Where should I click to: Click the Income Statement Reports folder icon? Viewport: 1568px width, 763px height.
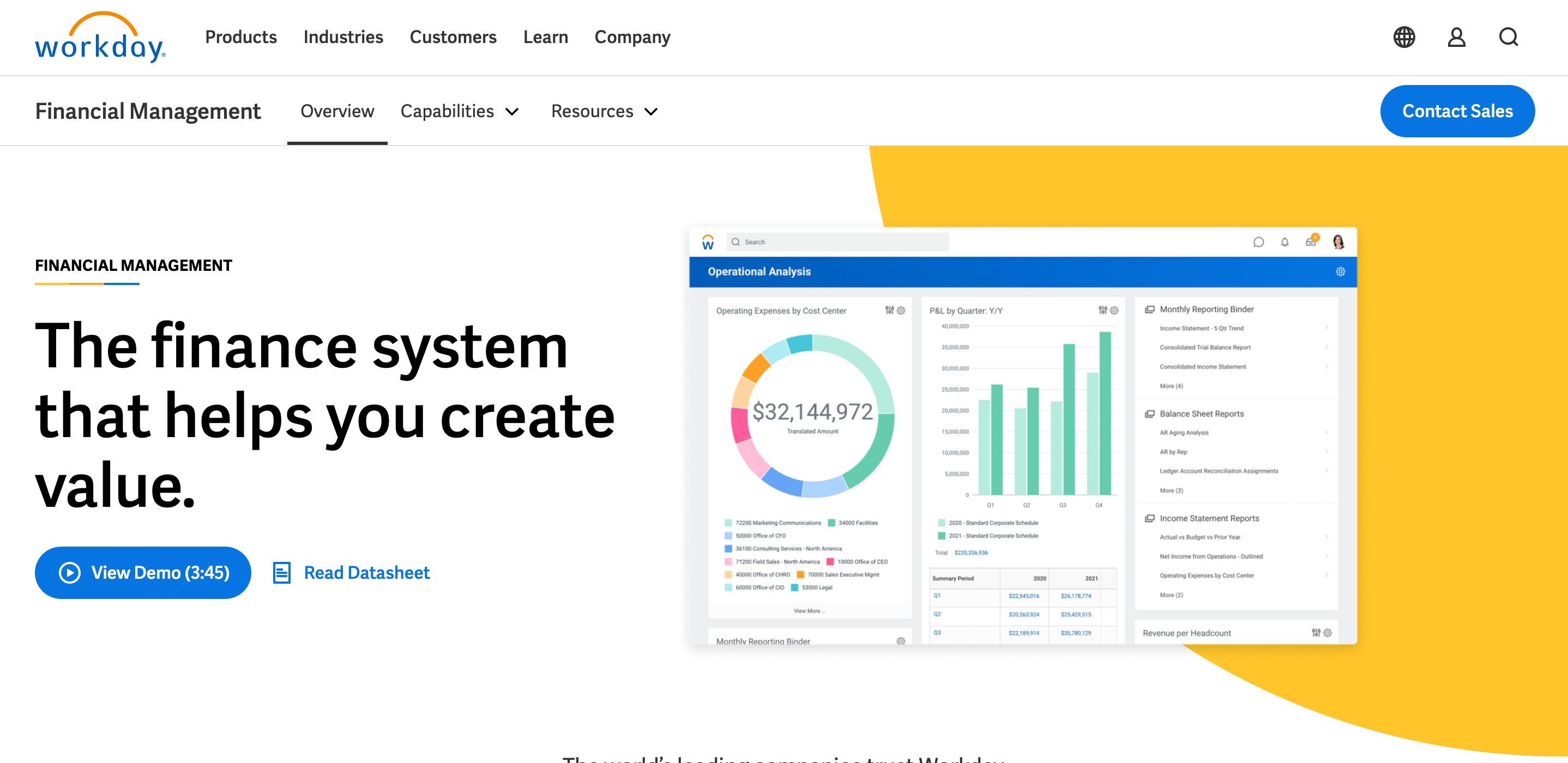click(1150, 518)
